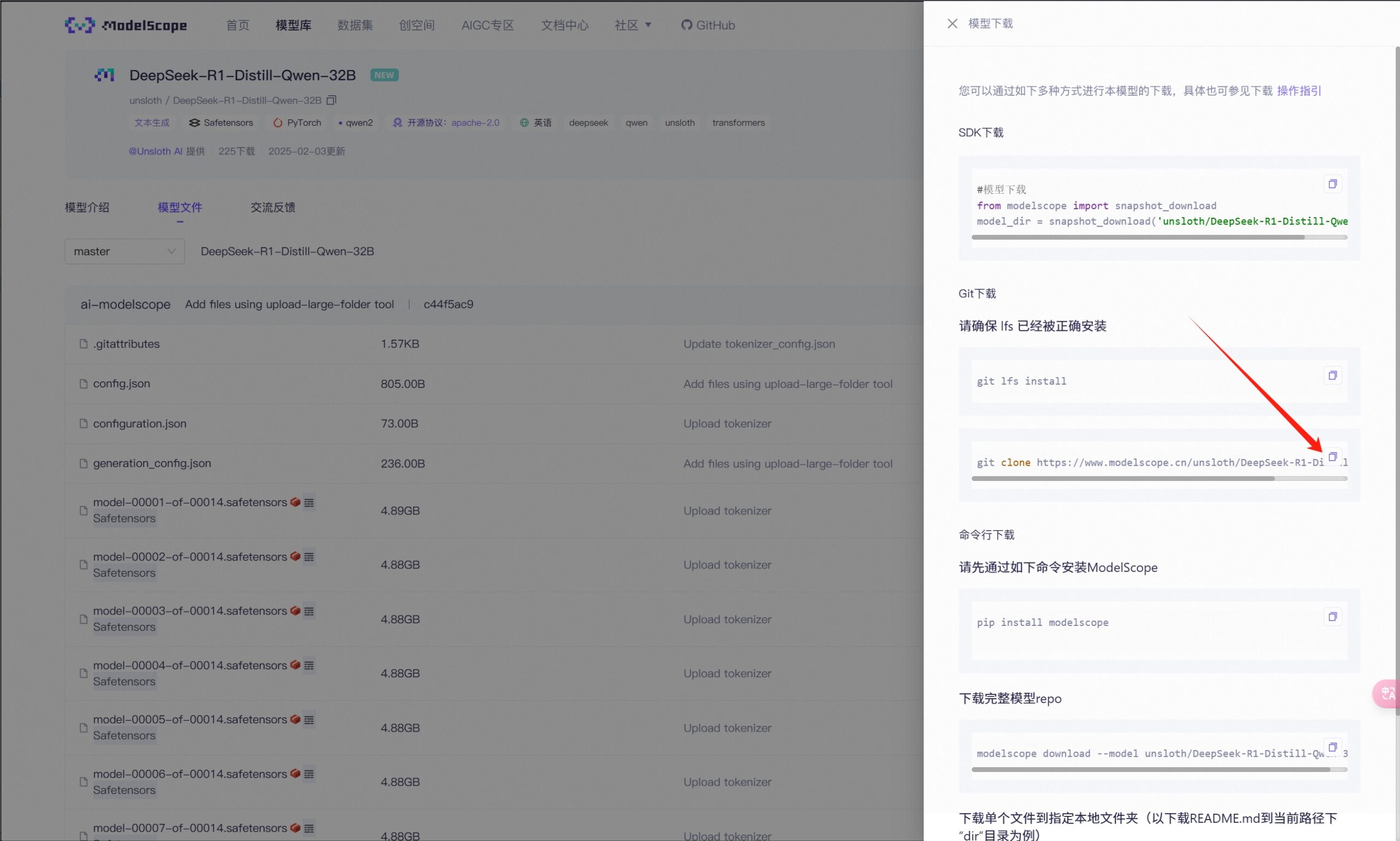Open 文档中心 in top navigation

pos(564,25)
